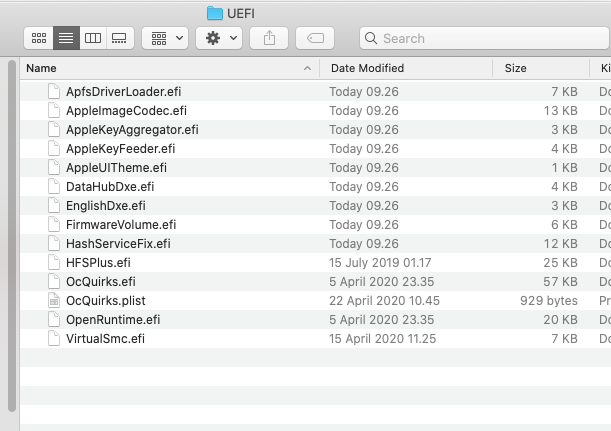Click the search magnifier icon
611x431 pixels.
(x=371, y=38)
